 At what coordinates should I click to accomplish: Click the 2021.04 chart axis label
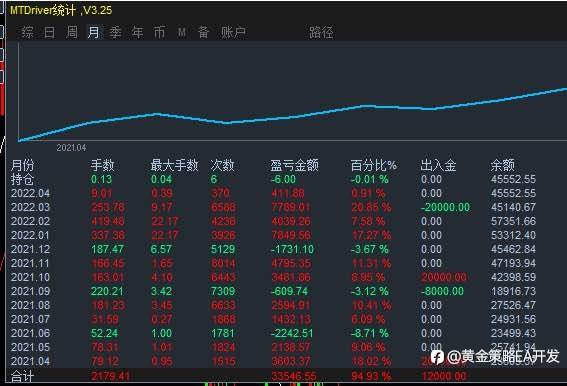point(71,148)
